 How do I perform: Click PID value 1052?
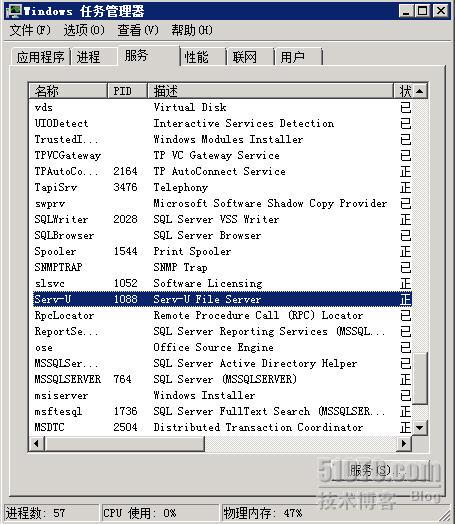[x=125, y=283]
